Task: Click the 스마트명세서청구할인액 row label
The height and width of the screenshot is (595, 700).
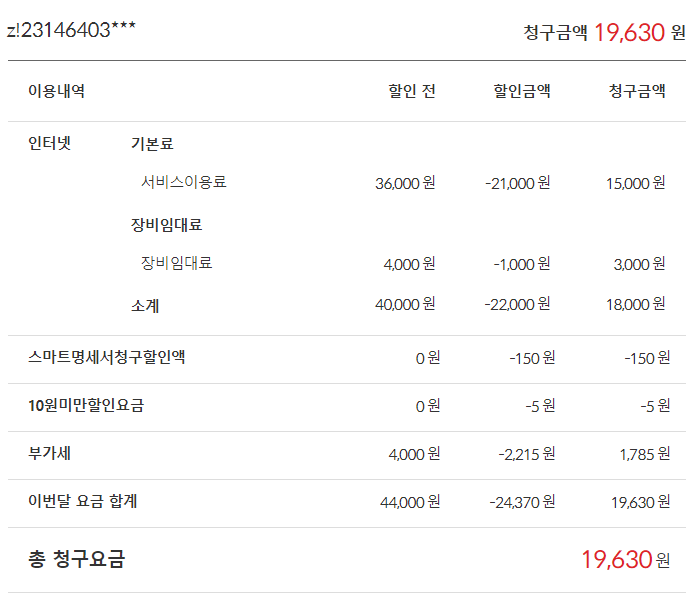Action: pos(107,357)
